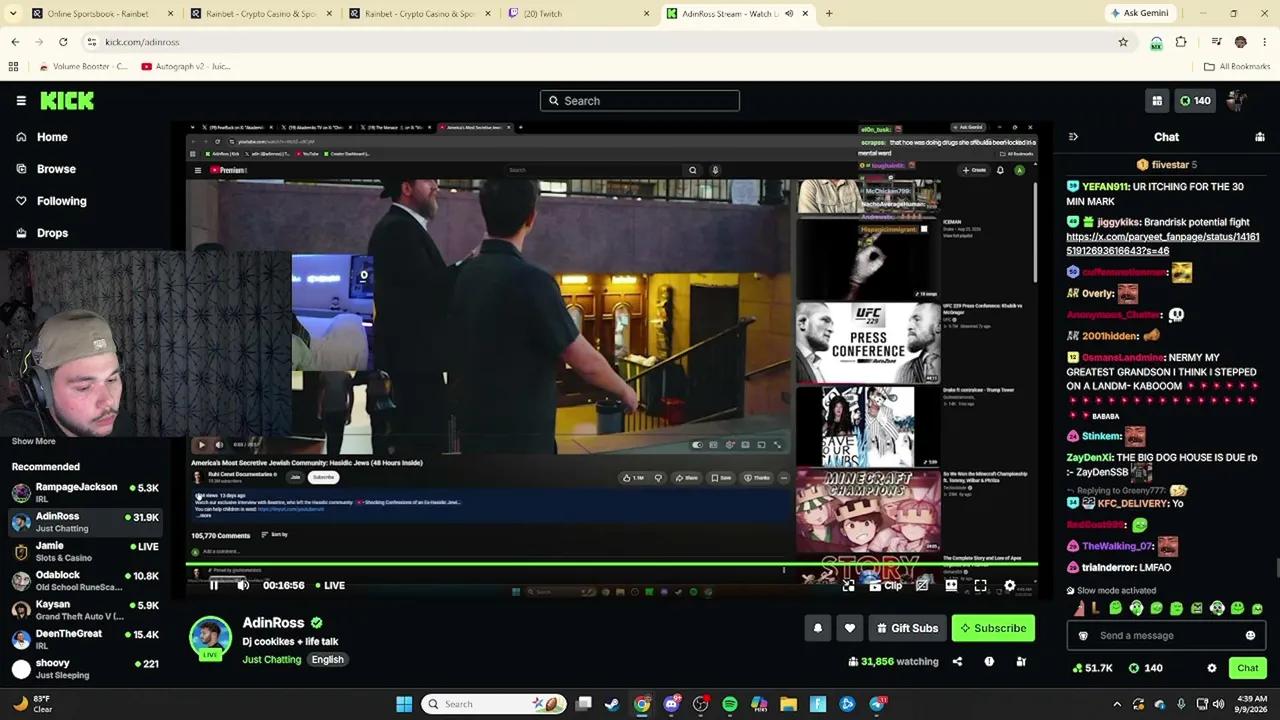Open Spotify from the taskbar

pyautogui.click(x=730, y=704)
